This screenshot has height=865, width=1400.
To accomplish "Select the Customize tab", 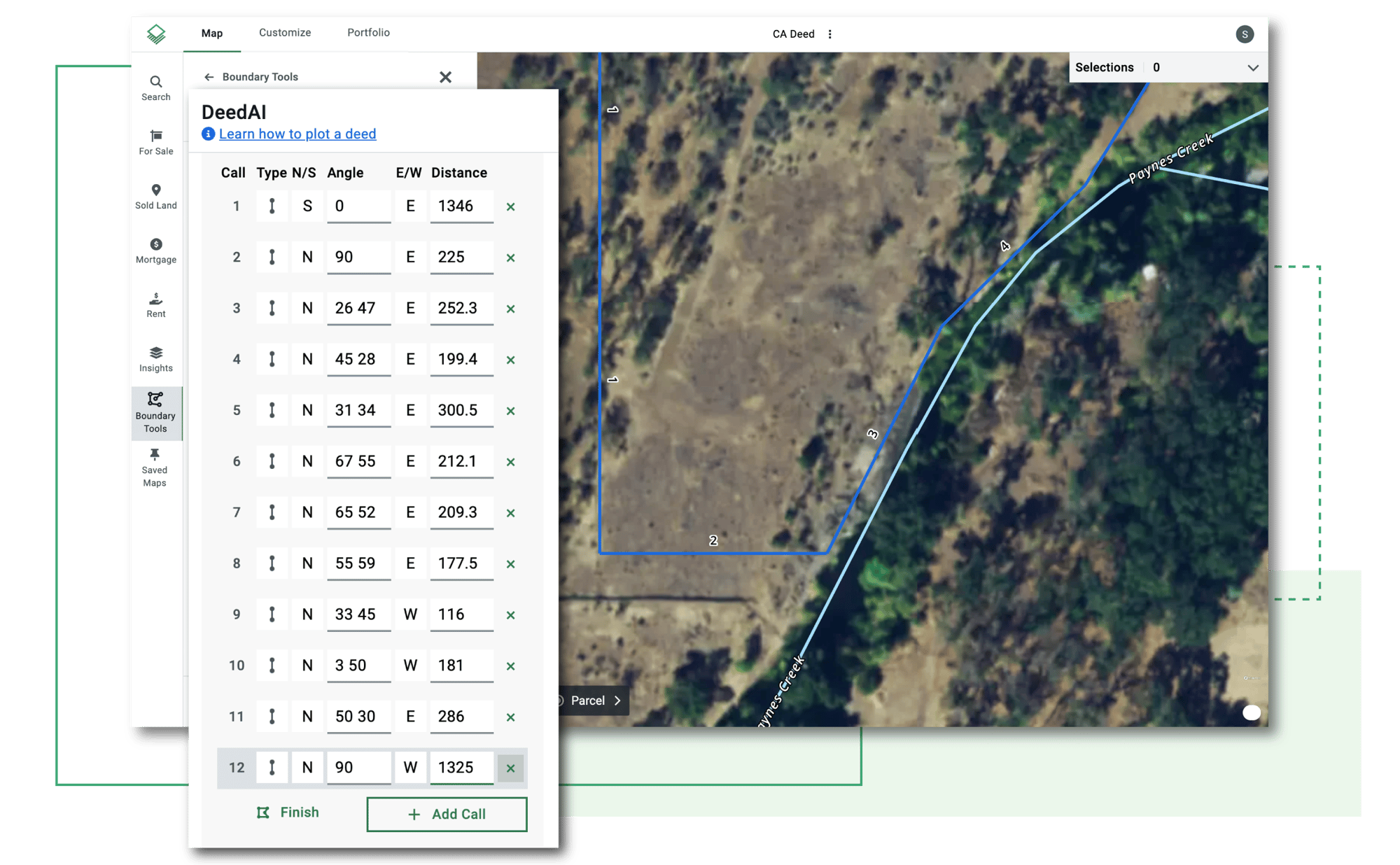I will (x=284, y=32).
